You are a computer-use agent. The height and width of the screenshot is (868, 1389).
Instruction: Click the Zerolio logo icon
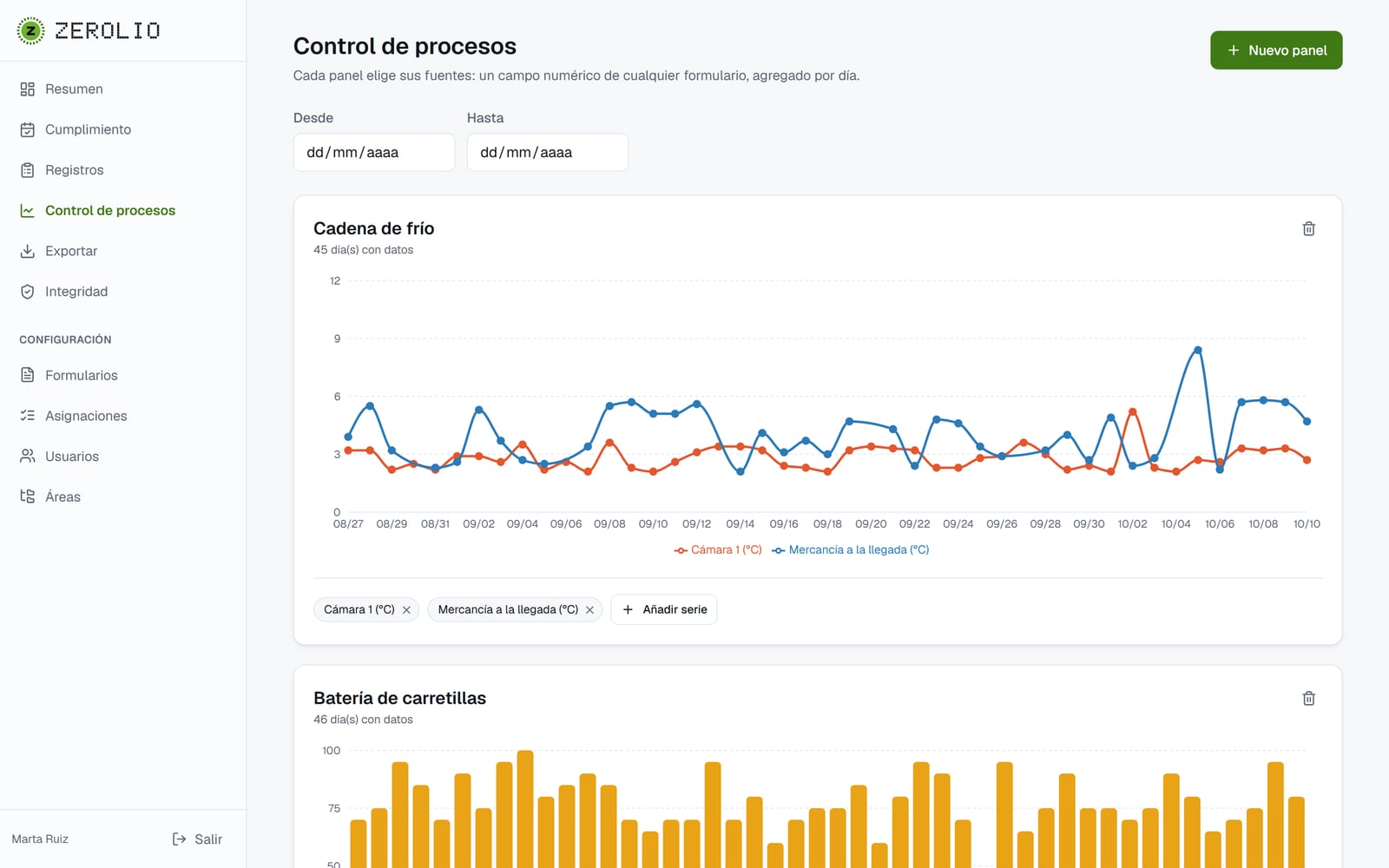tap(30, 30)
